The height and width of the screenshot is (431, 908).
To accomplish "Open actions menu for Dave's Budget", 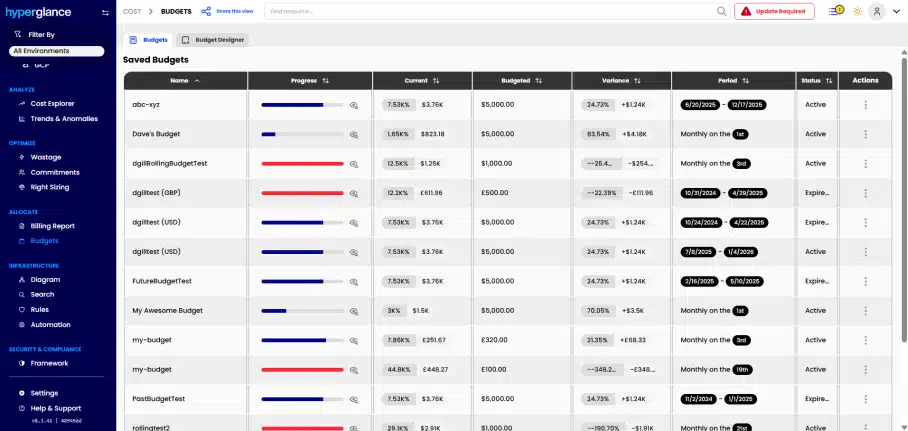I will 865,133.
